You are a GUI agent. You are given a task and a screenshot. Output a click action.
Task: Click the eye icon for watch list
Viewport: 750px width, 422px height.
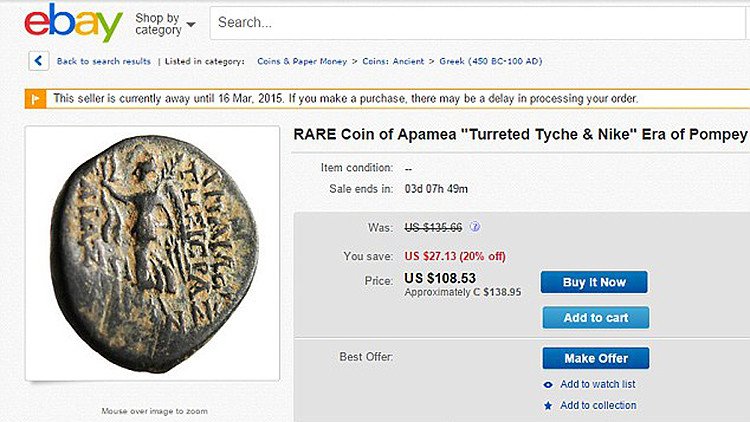tap(548, 385)
